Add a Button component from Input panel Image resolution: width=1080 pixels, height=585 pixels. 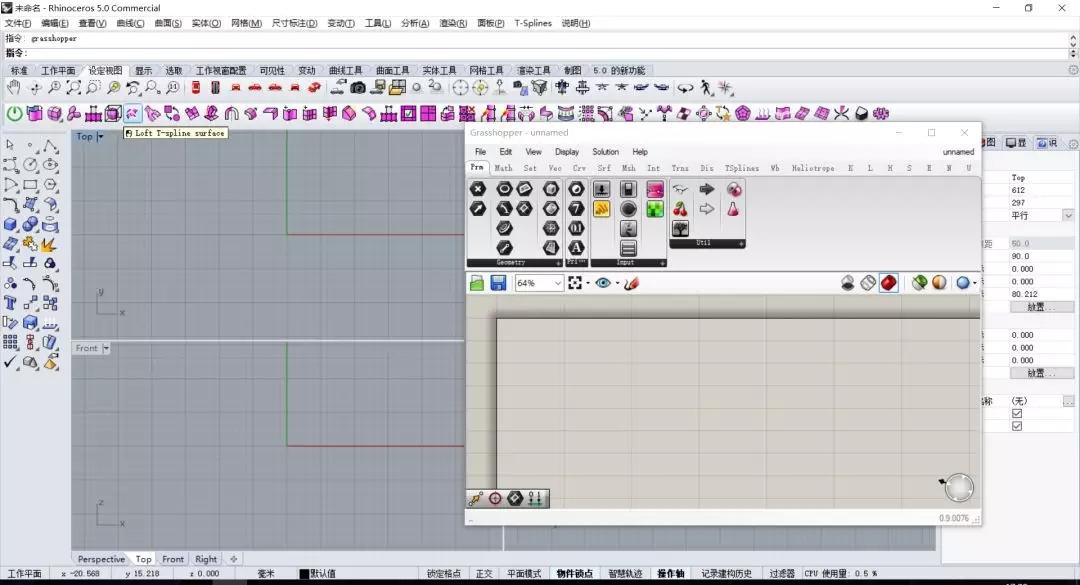point(628,209)
